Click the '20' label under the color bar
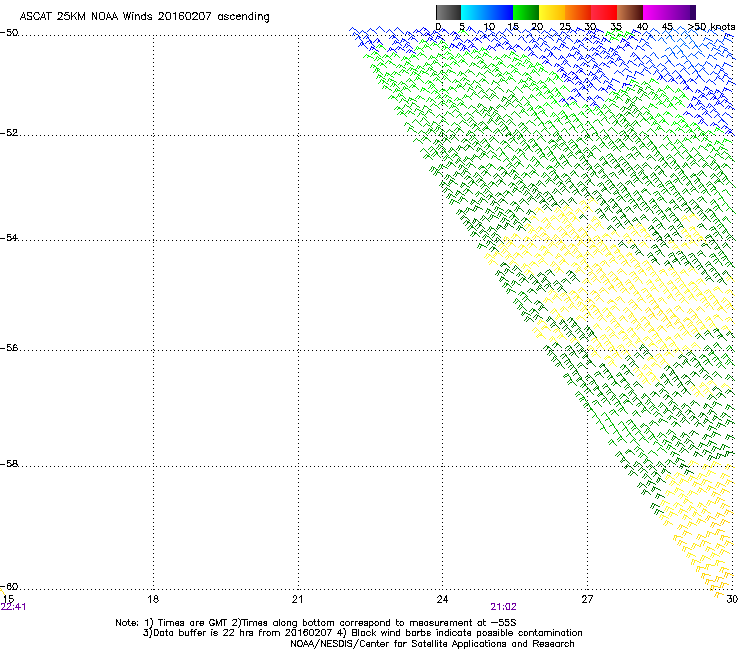This screenshot has height=650, width=740. point(537,27)
